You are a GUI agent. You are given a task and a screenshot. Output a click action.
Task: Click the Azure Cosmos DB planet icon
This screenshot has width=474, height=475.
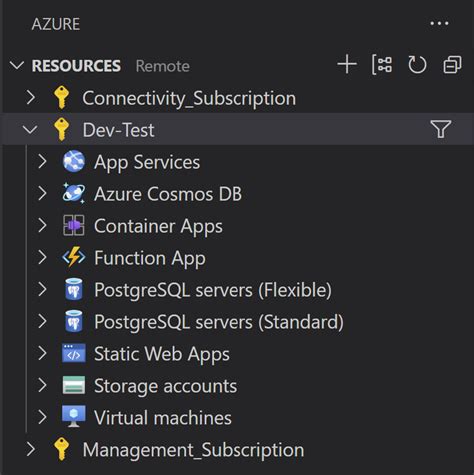point(74,193)
